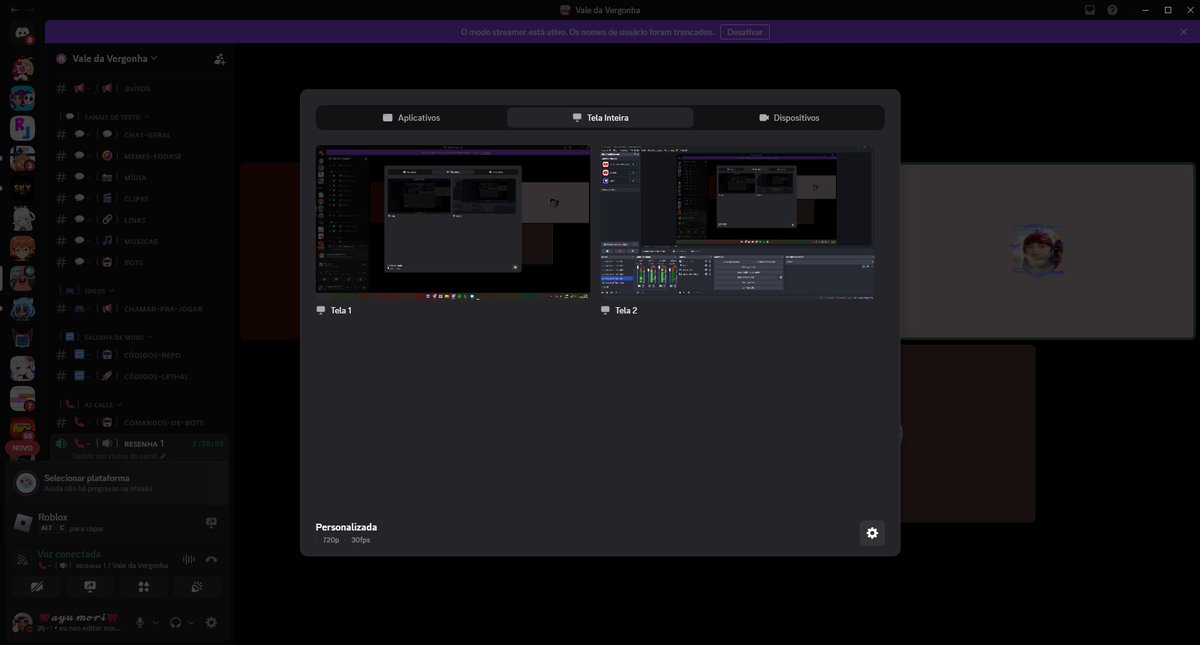The height and width of the screenshot is (645, 1200).
Task: Disconnect from voice with the hang-up icon
Action: point(211,560)
